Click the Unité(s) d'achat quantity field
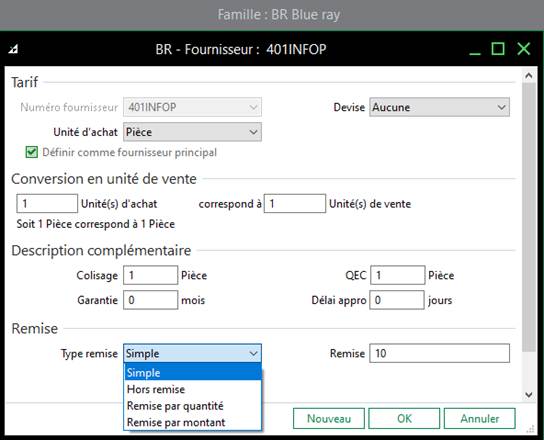The width and height of the screenshot is (544, 440). coord(47,203)
